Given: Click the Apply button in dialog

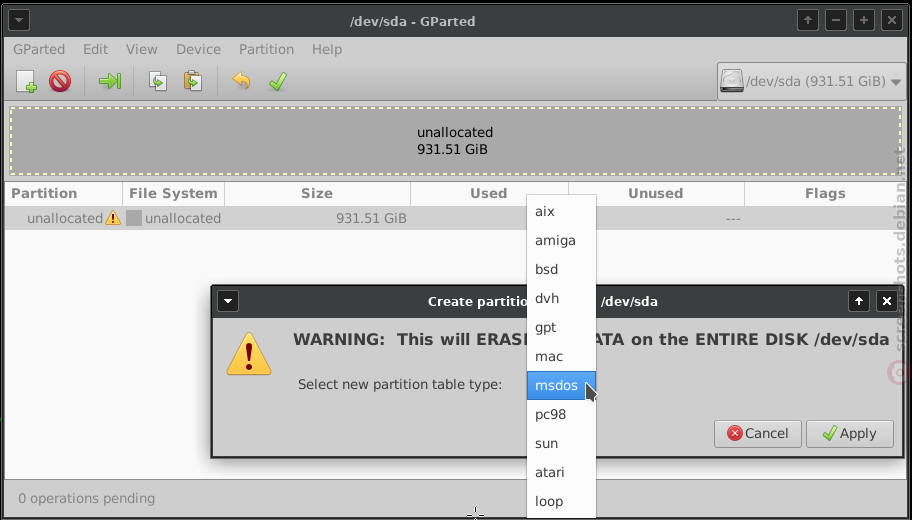Looking at the screenshot, I should point(850,433).
